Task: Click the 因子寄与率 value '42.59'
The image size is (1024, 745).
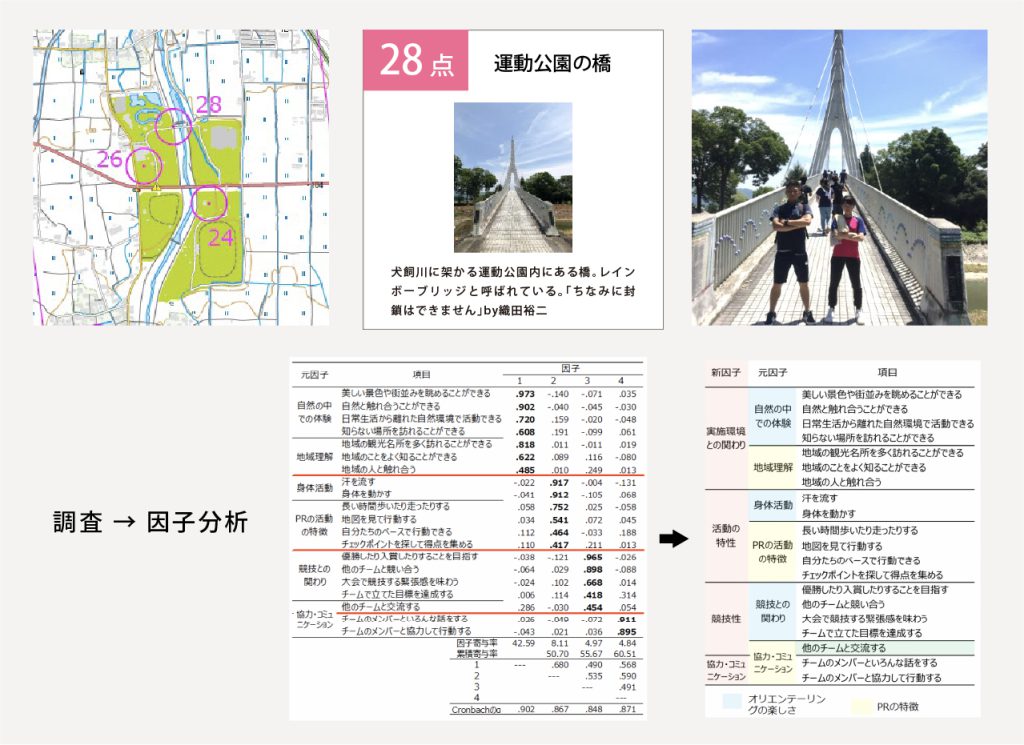Action: pyautogui.click(x=524, y=643)
